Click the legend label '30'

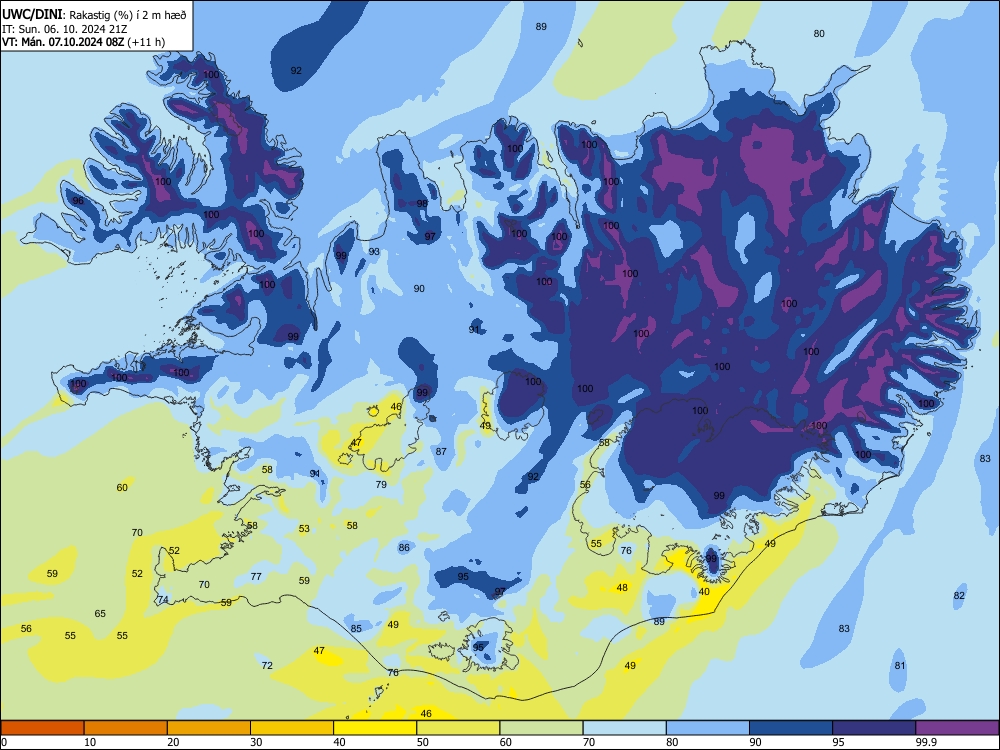256,742
